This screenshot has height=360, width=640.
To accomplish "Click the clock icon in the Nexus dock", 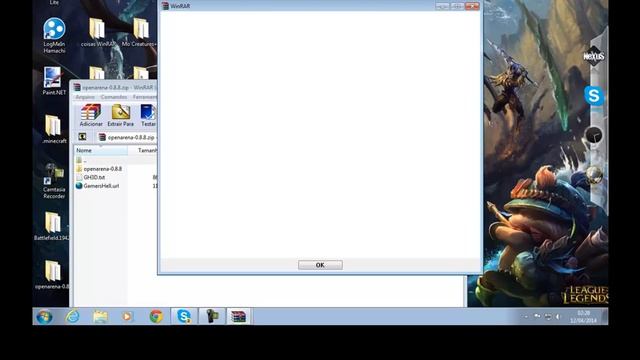I will [x=593, y=135].
